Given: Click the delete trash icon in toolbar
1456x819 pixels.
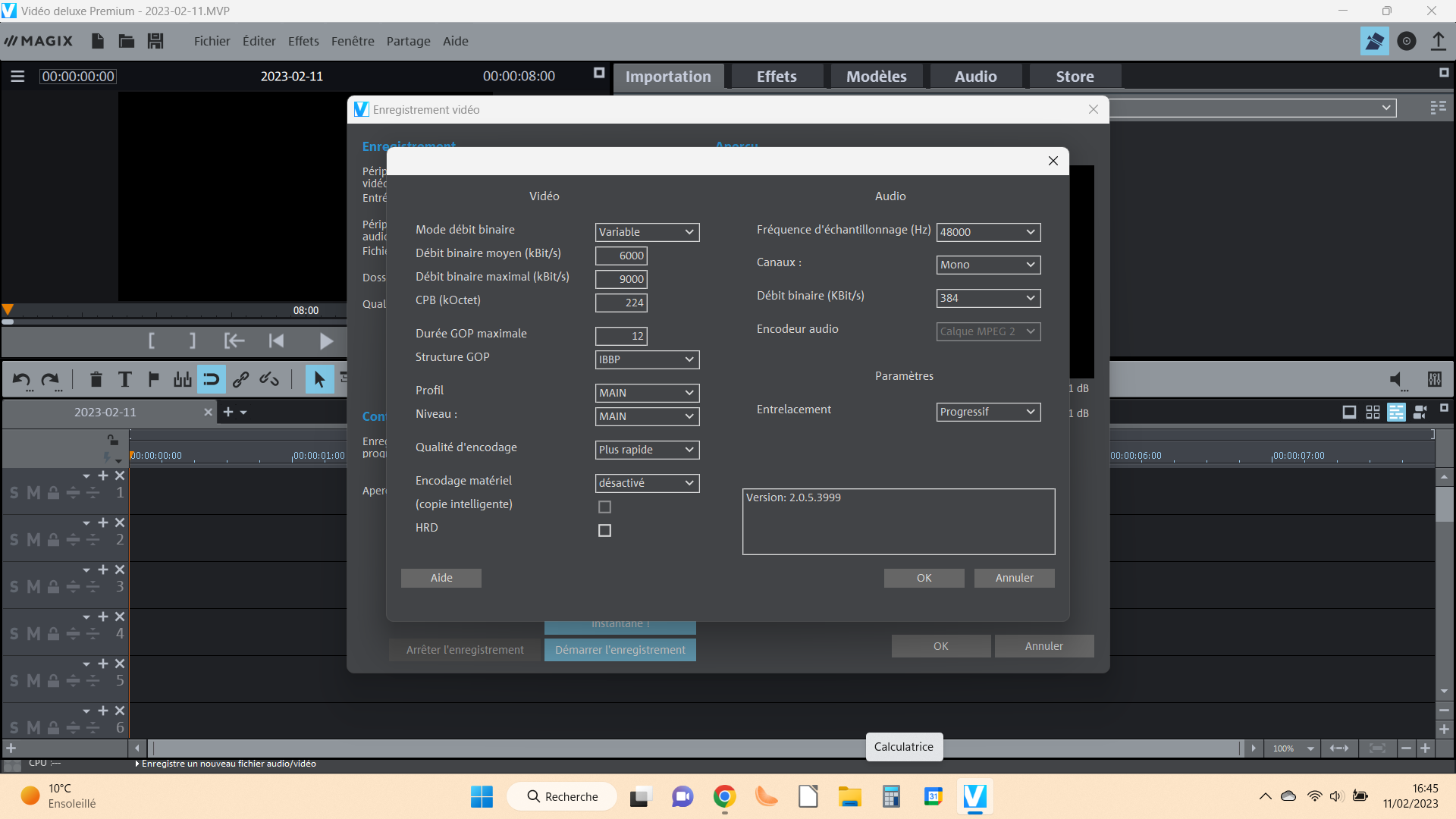Looking at the screenshot, I should (x=96, y=379).
